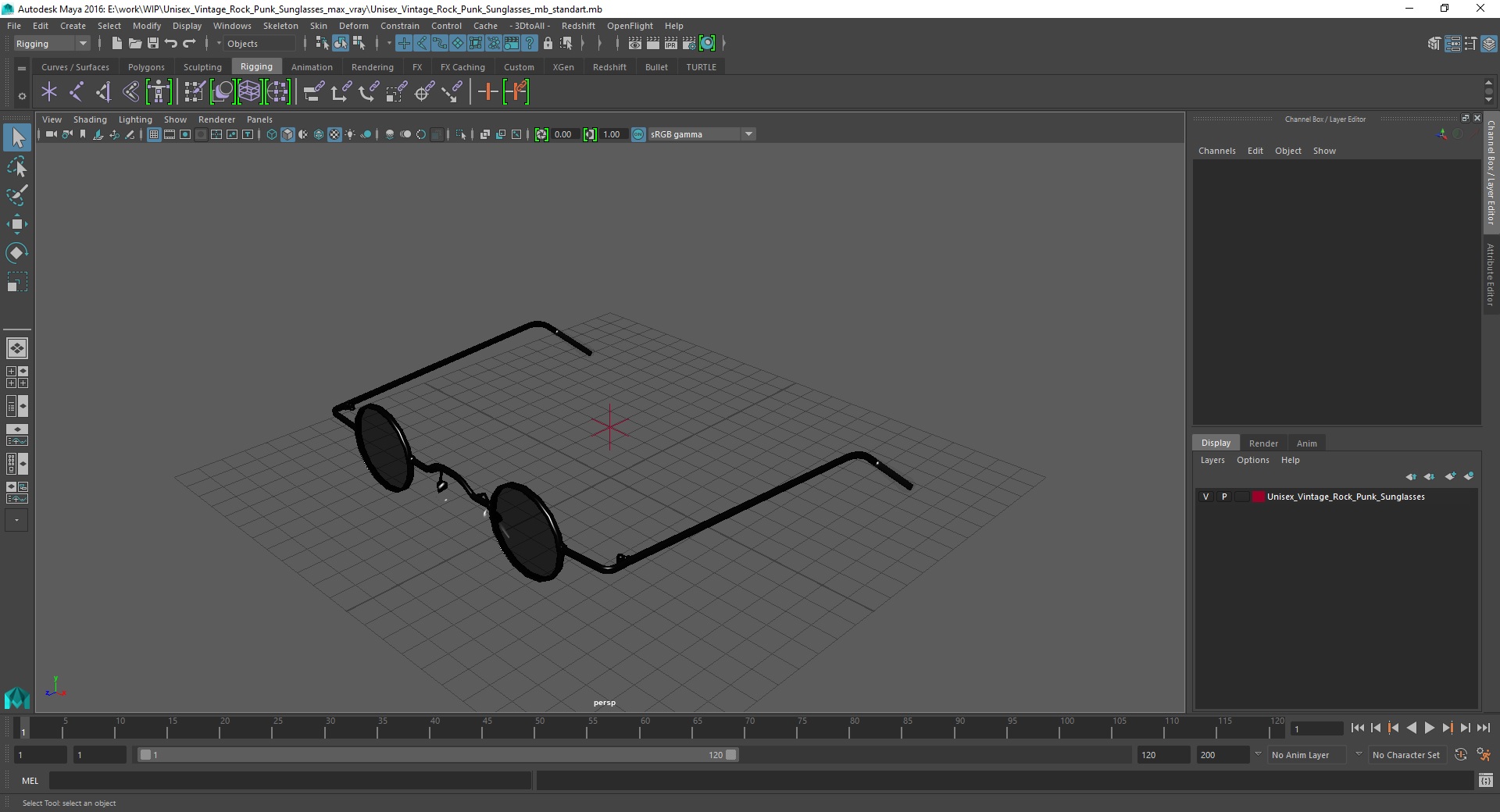Click the range slider bar handle at 120
The image size is (1500, 812).
tap(731, 755)
